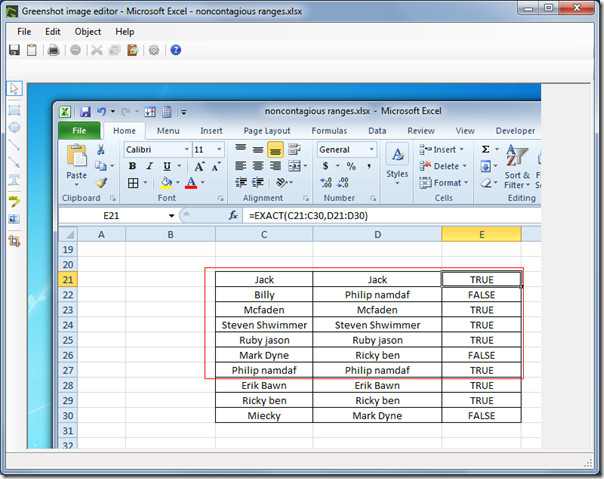The width and height of the screenshot is (604, 479).
Task: Select column E header
Action: click(482, 234)
